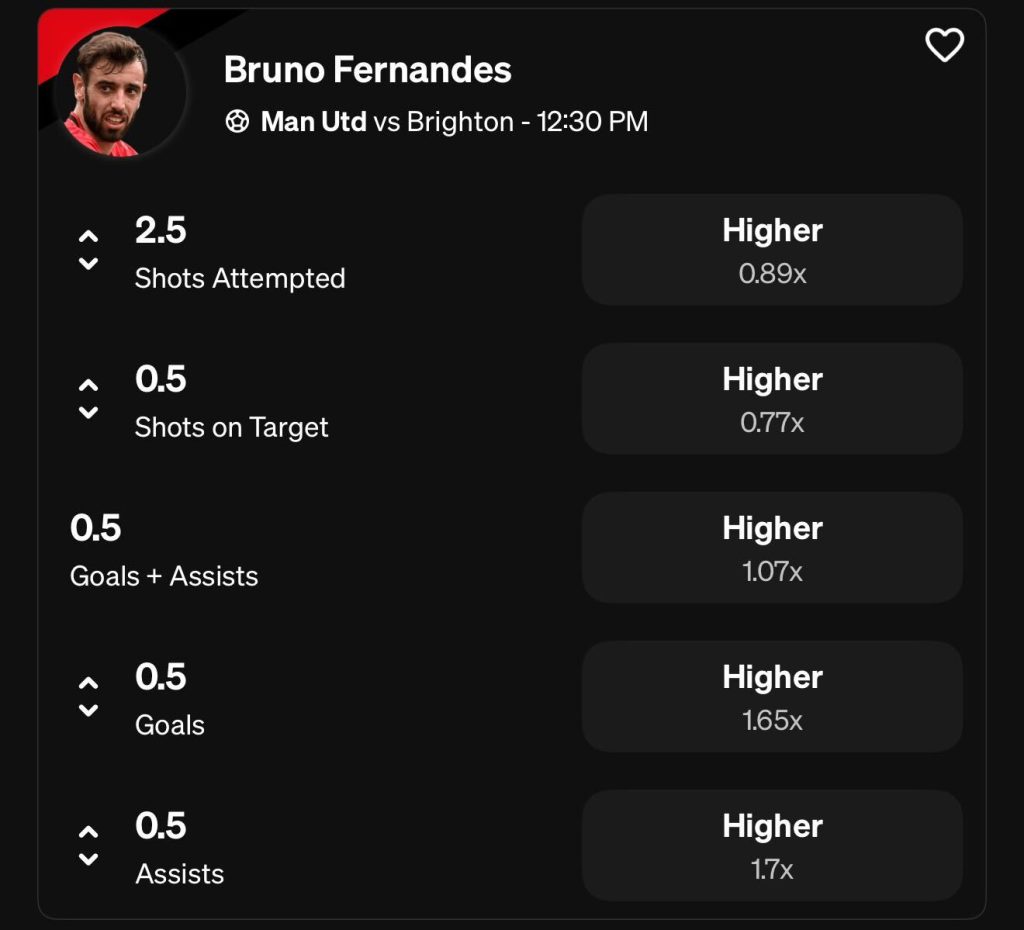Click the Shots Attempted stat label
Screen dimensions: 1024x930
pos(240,278)
